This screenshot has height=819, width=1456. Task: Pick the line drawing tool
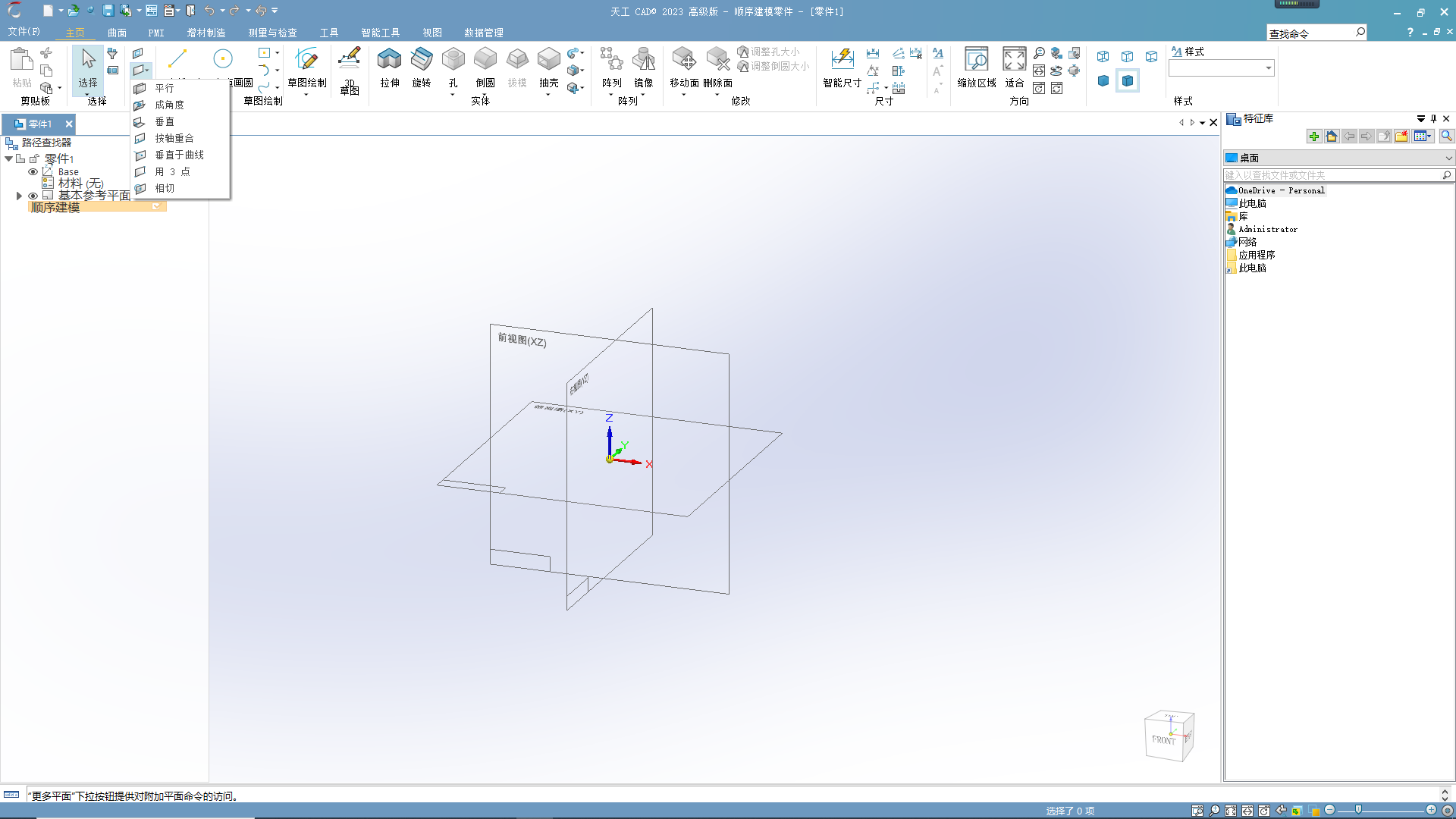(177, 58)
